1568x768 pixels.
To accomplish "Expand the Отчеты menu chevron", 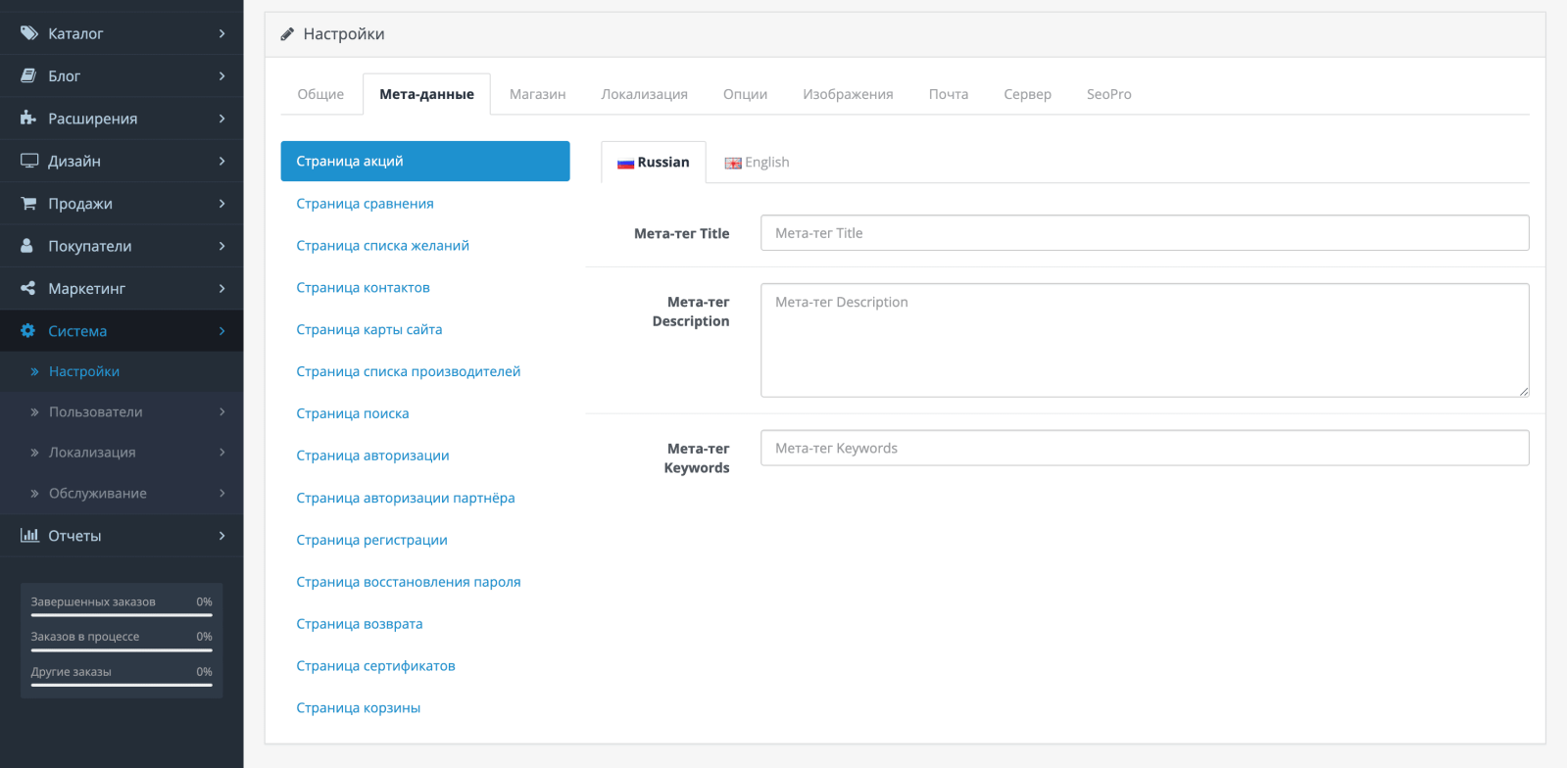I will click(222, 535).
